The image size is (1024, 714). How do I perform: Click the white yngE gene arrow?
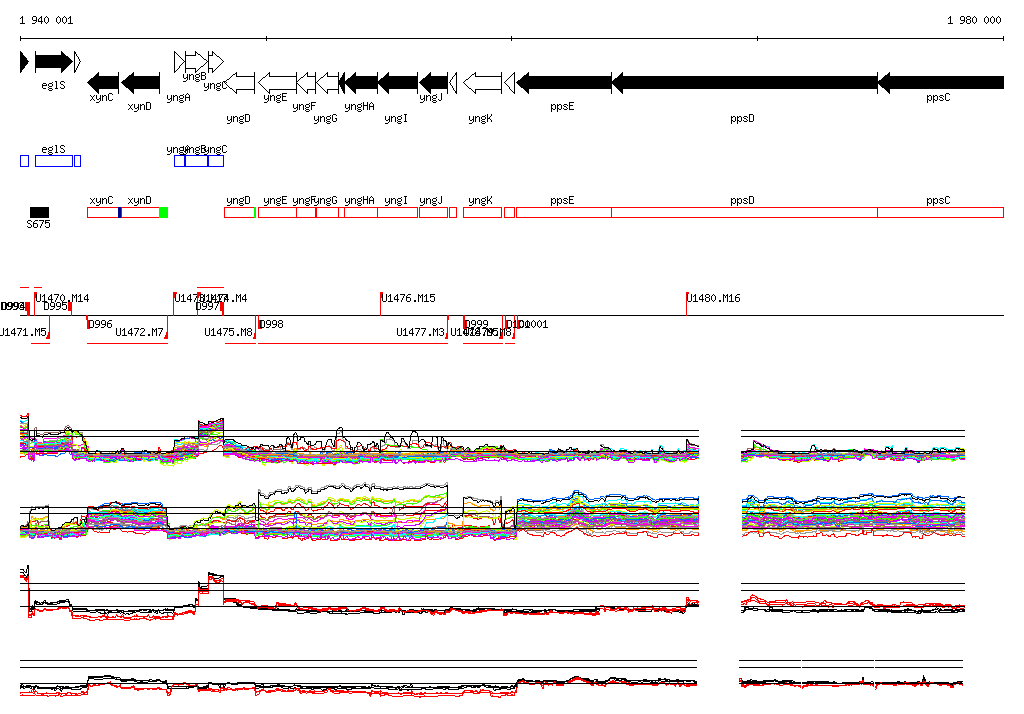pos(277,83)
